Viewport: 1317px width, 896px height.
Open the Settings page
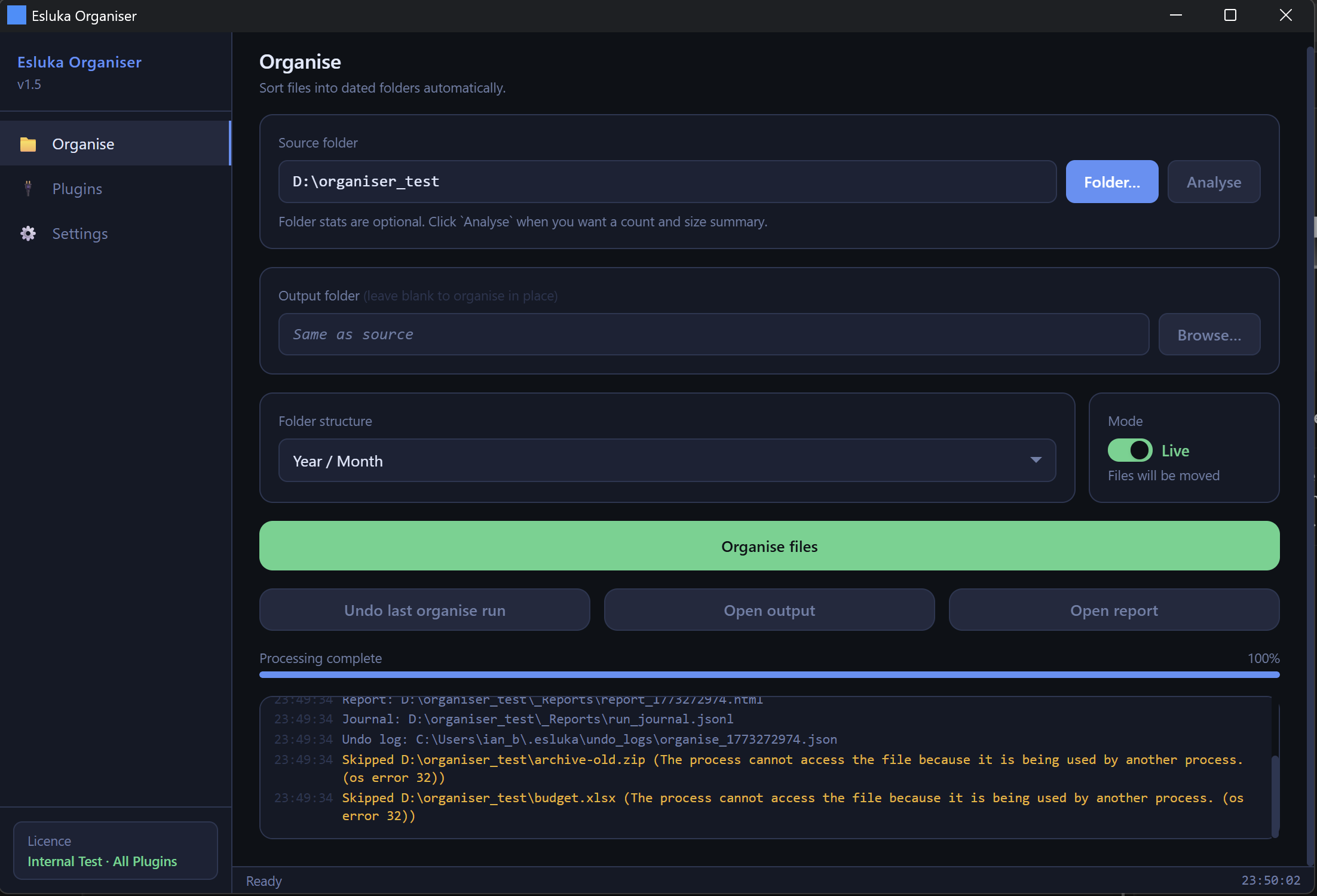coord(79,234)
